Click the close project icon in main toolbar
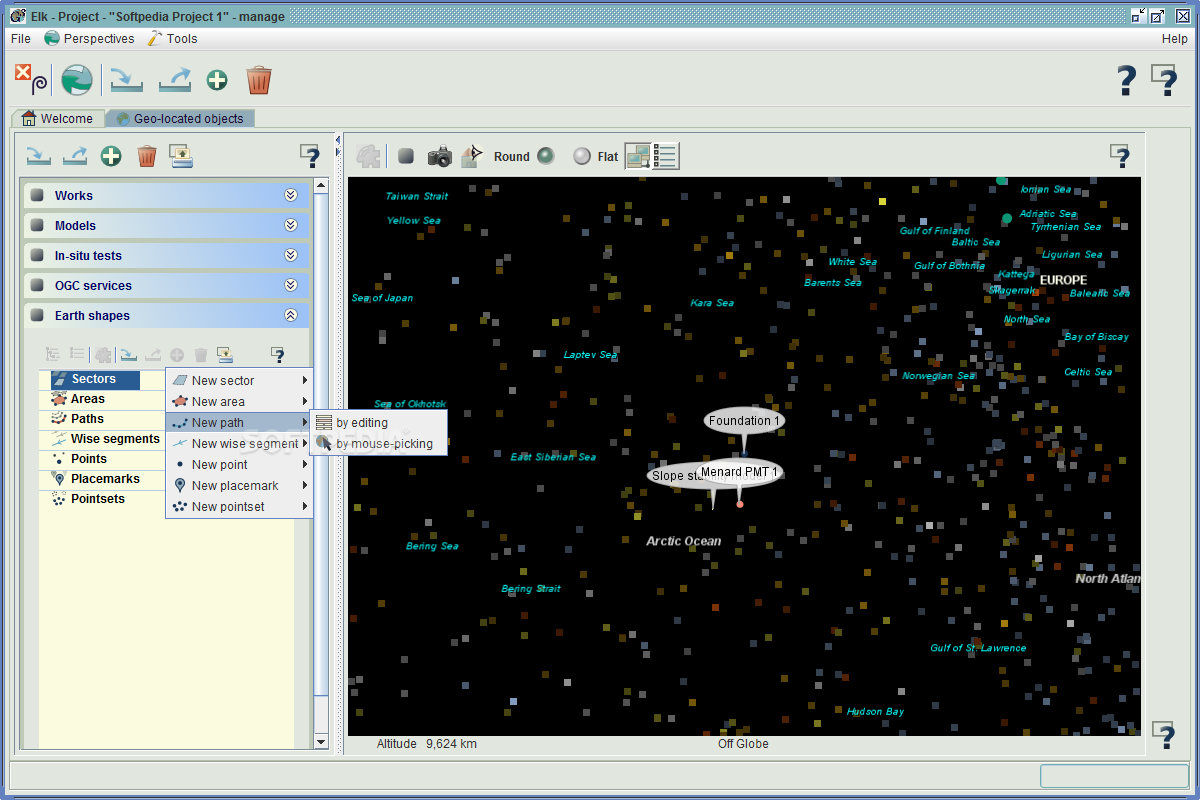The height and width of the screenshot is (800, 1200). [30, 80]
